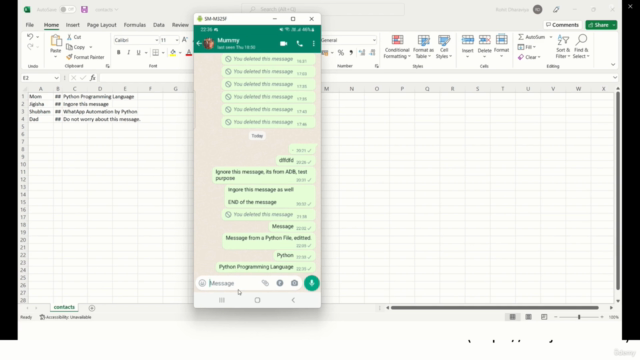This screenshot has width=640, height=360.
Task: Click WhatsApp back arrow
Action: (x=199, y=43)
